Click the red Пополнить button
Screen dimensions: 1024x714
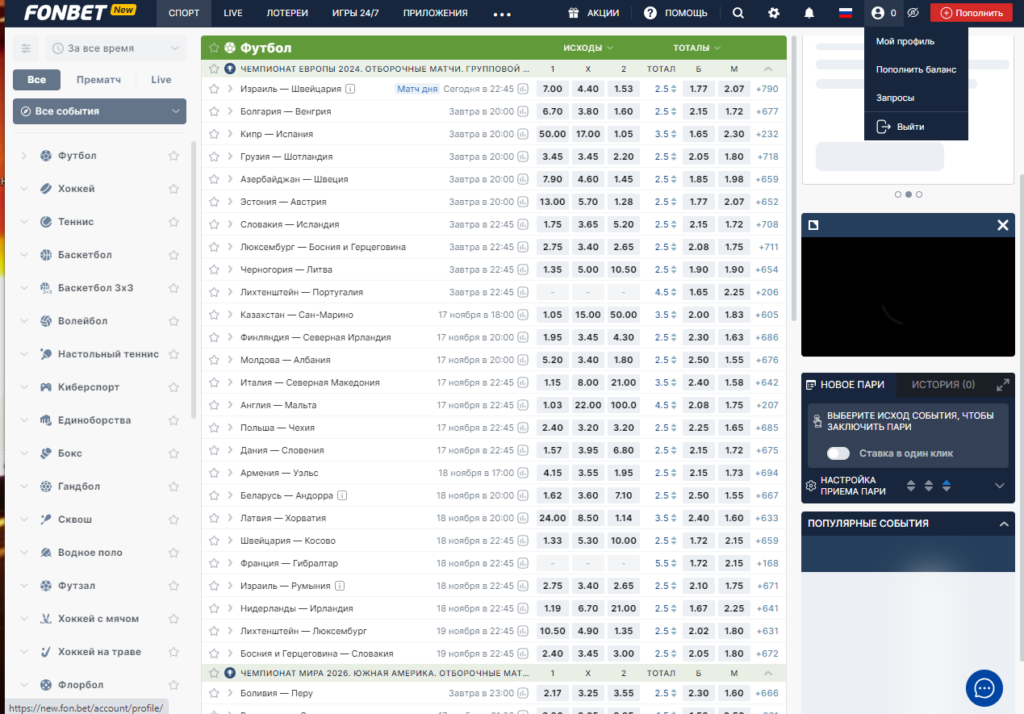coord(972,13)
